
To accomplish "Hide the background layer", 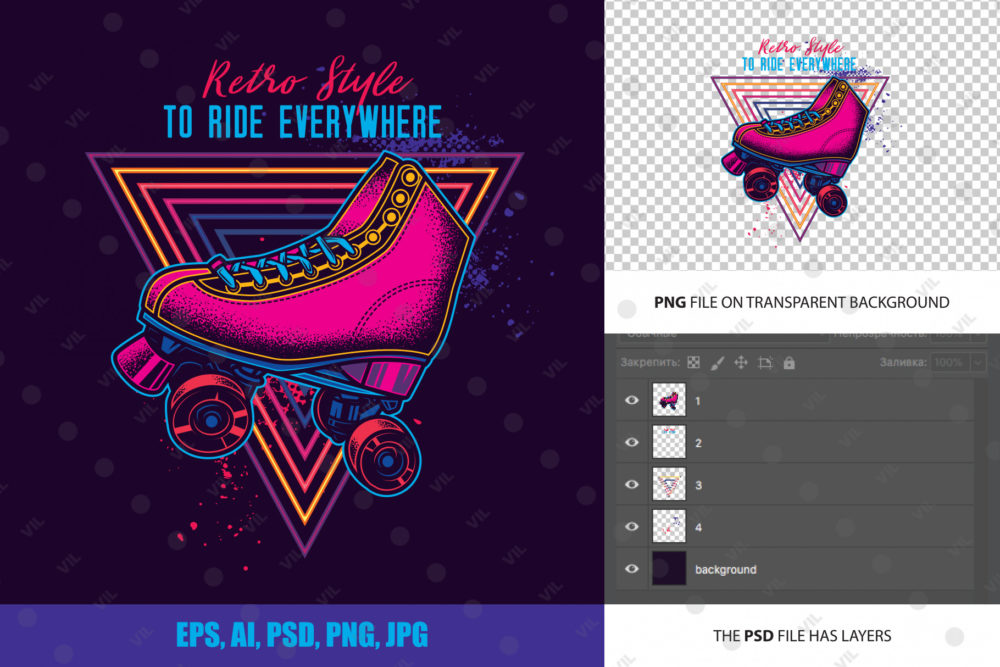I will point(631,568).
